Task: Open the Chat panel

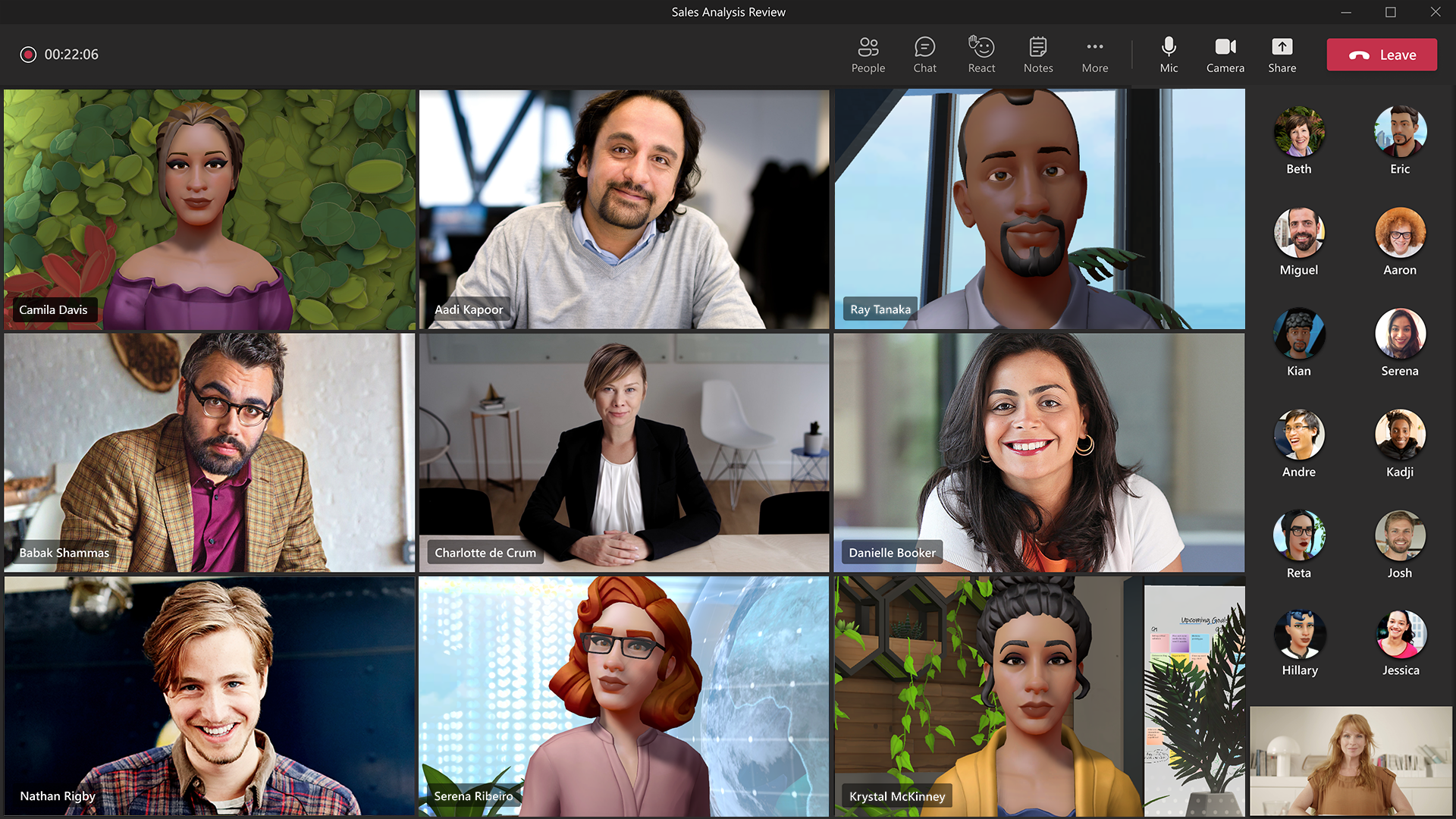Action: click(924, 54)
